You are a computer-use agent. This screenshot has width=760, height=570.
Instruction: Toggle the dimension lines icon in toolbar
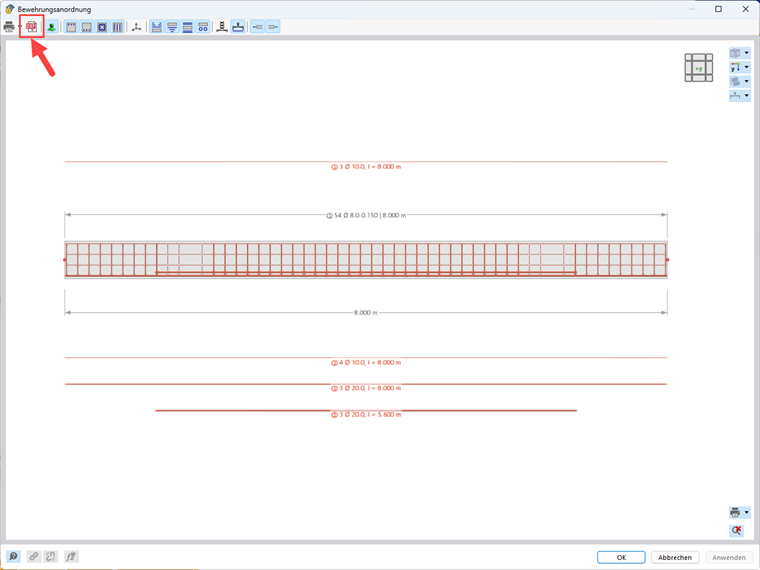(x=156, y=27)
